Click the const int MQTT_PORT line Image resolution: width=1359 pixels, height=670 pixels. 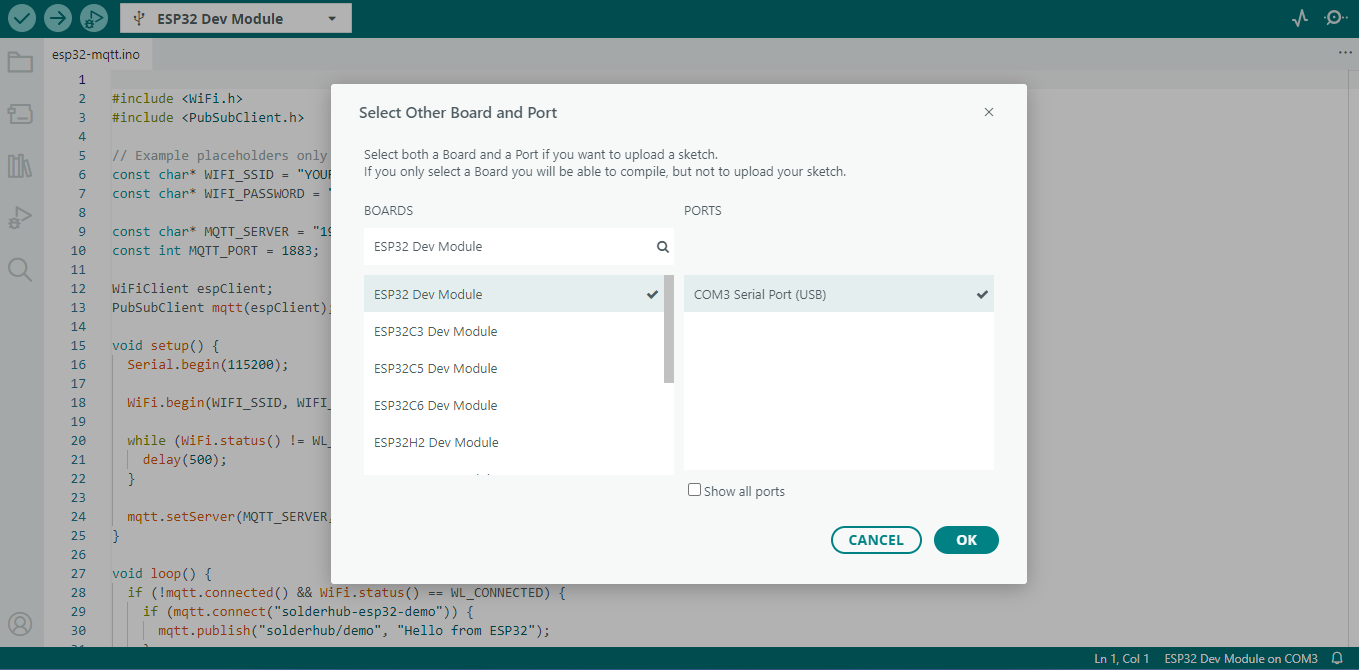216,250
